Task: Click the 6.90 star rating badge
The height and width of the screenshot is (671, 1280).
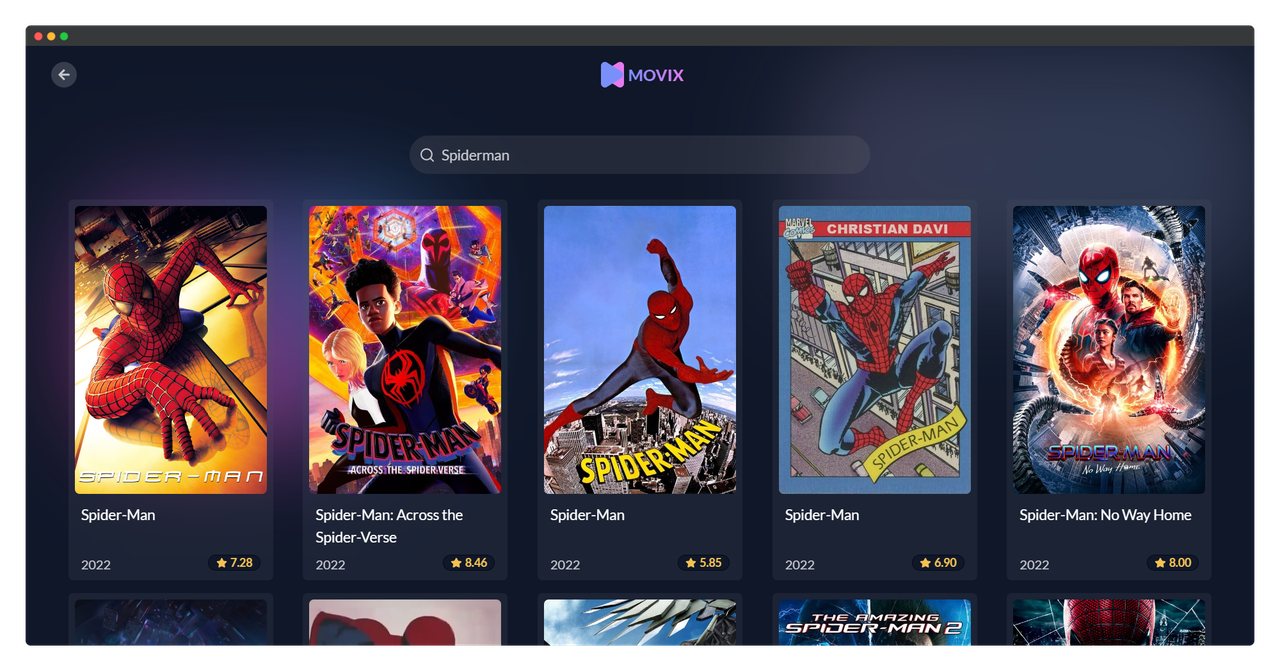Action: pos(939,563)
